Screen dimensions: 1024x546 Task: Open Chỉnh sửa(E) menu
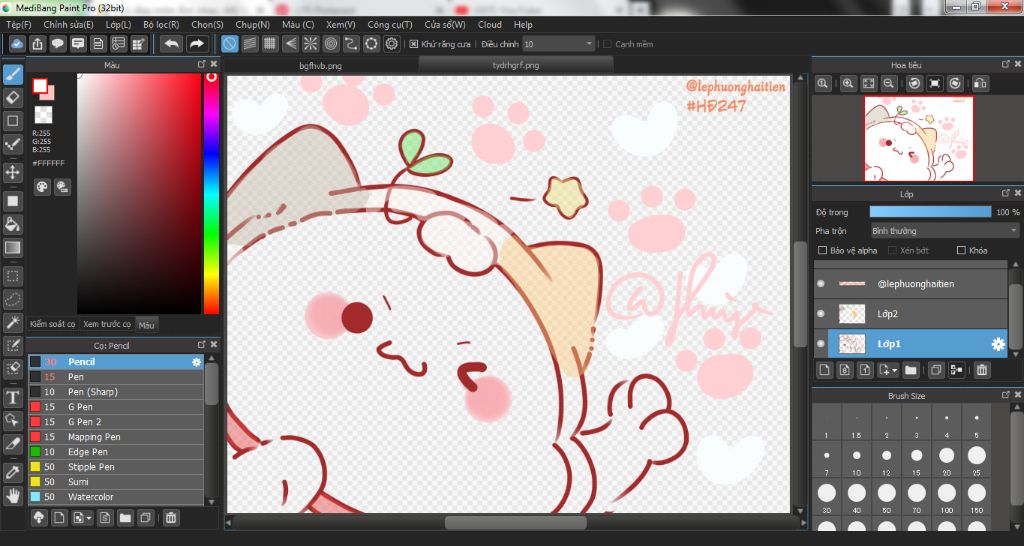(69, 25)
